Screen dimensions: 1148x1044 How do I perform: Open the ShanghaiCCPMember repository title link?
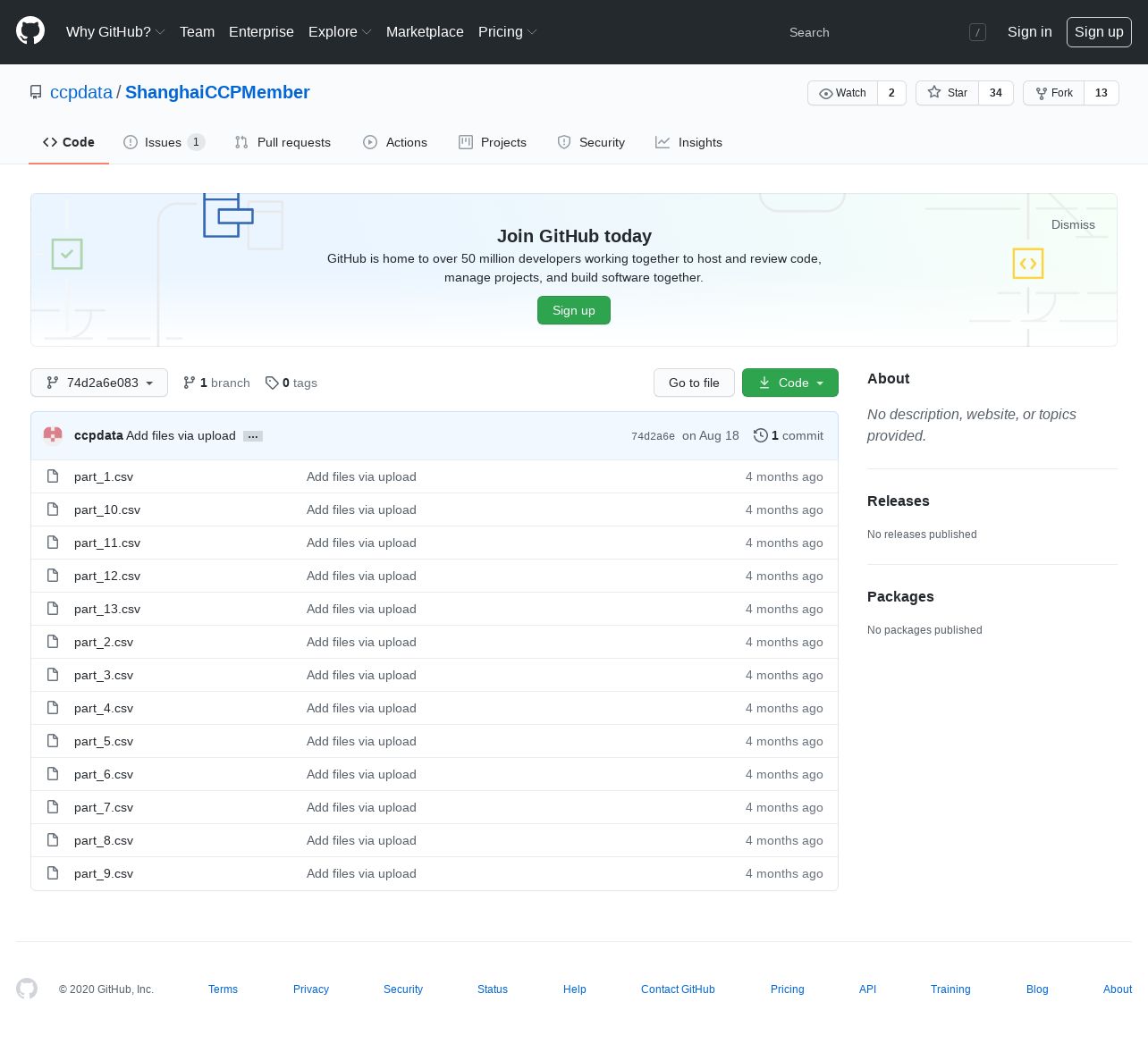point(217,92)
